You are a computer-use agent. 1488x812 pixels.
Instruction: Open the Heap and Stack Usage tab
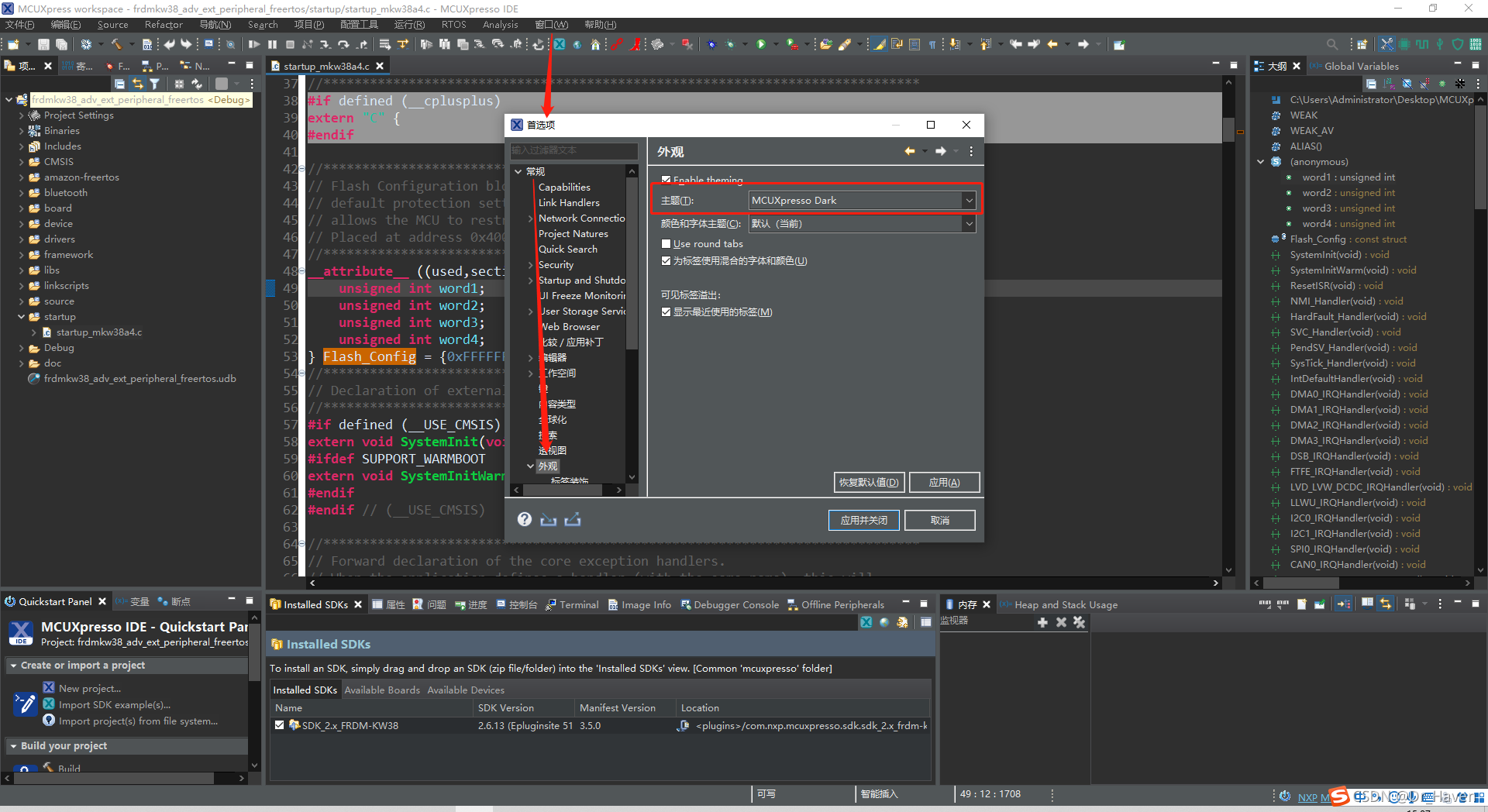(1059, 604)
